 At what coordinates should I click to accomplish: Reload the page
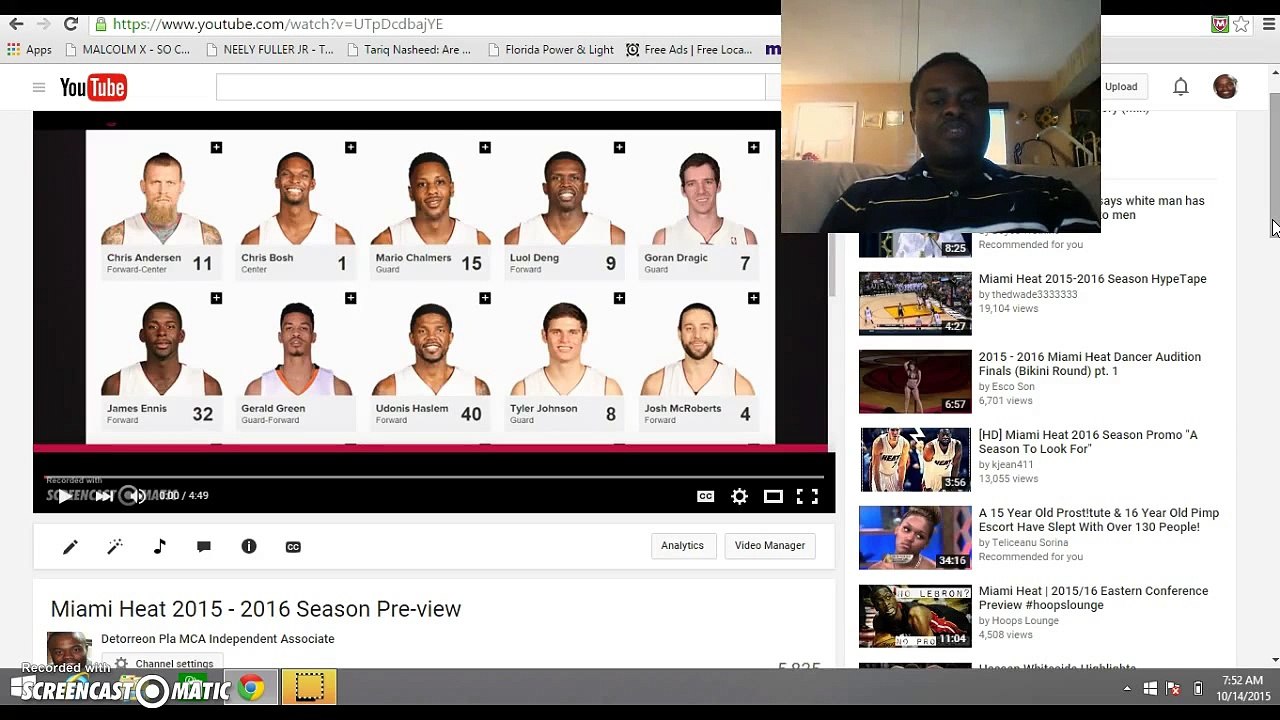(x=70, y=24)
